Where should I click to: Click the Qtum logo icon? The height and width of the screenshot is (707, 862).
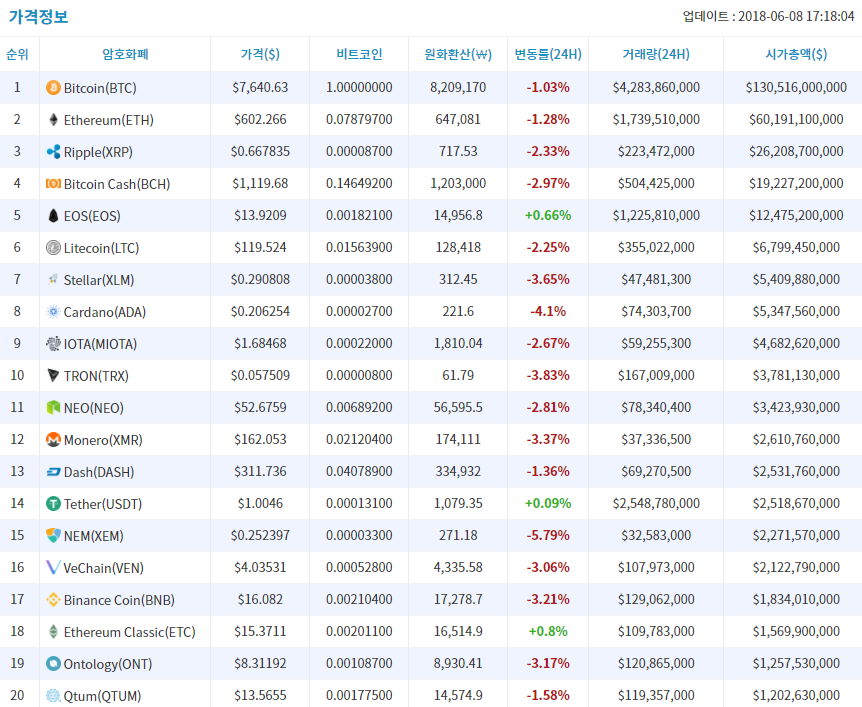[53, 695]
